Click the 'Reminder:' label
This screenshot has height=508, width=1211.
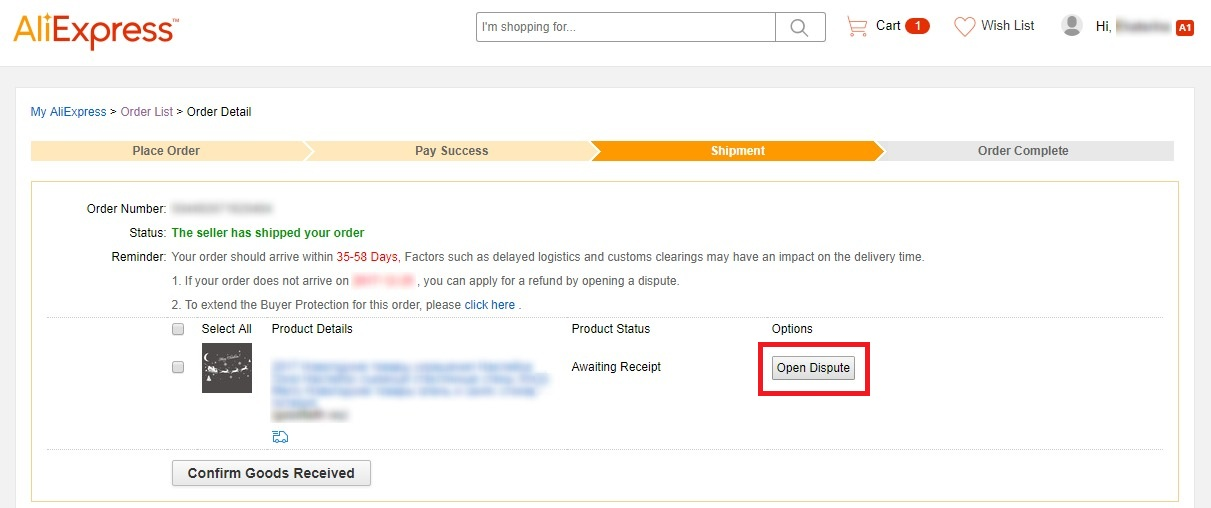click(x=138, y=257)
